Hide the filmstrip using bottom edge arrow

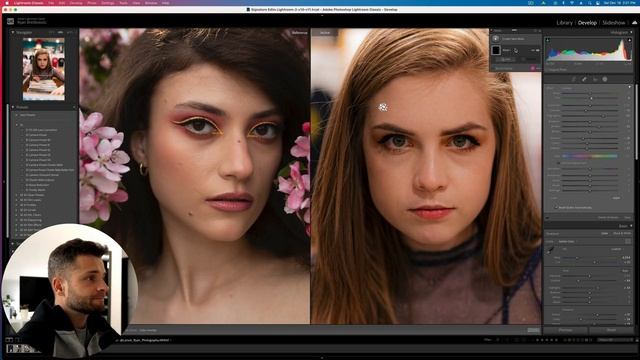pyautogui.click(x=322, y=358)
